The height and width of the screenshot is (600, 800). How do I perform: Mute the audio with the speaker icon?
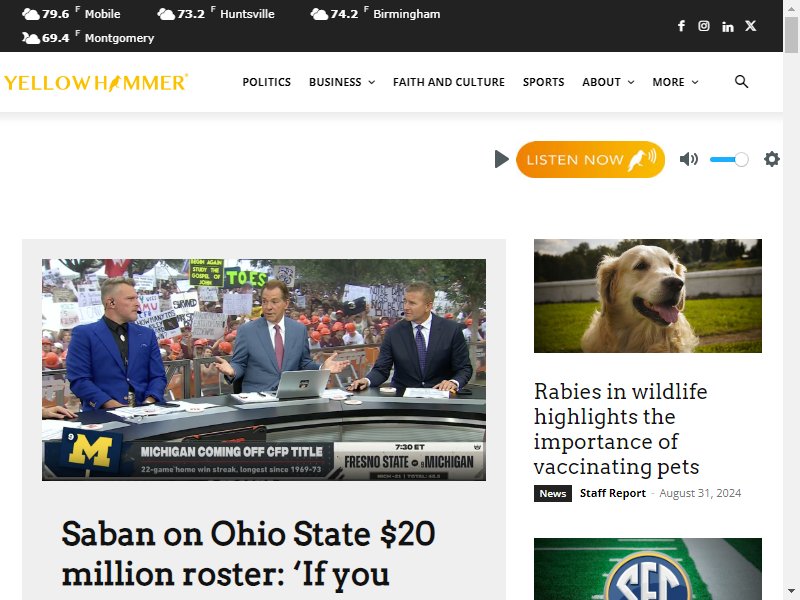[x=689, y=159]
